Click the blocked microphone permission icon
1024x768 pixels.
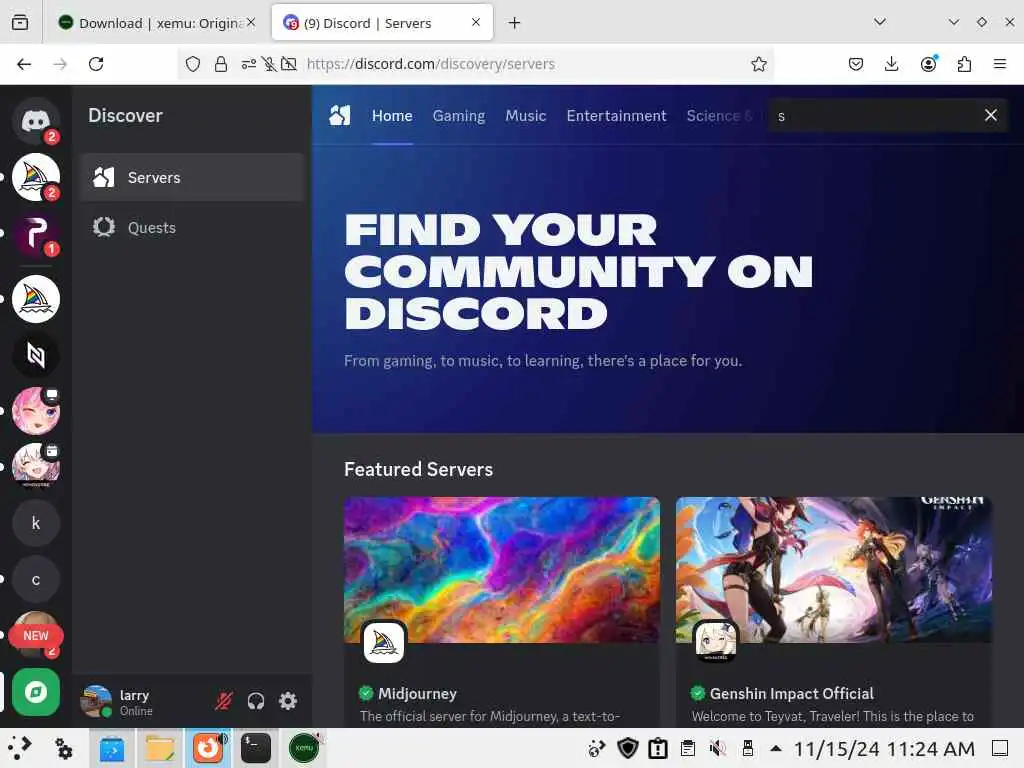click(268, 64)
